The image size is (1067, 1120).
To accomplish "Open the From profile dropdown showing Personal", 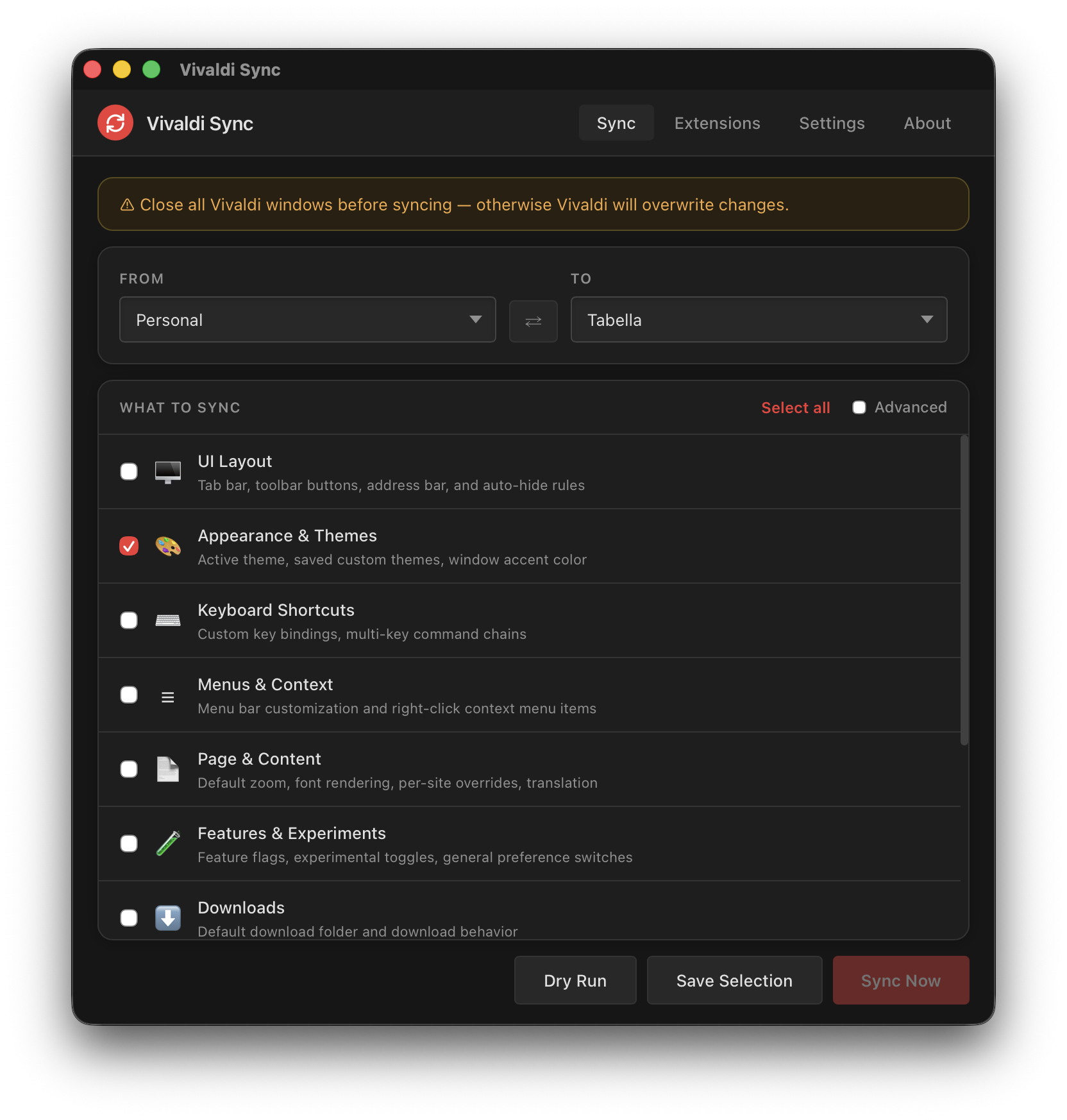I will [308, 319].
